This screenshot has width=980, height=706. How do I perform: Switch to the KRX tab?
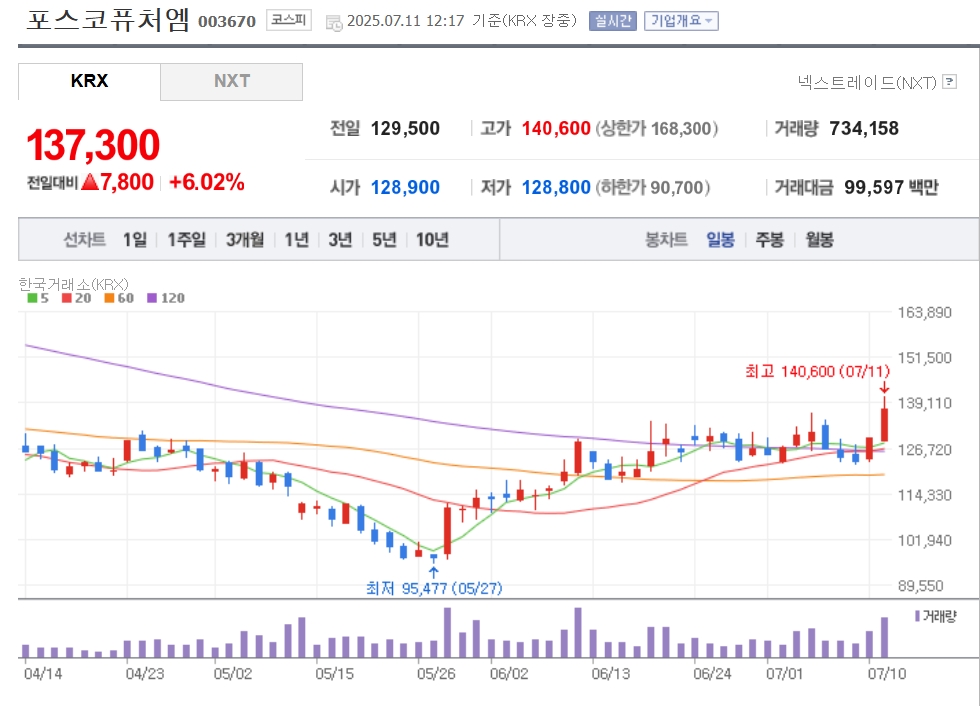point(89,81)
